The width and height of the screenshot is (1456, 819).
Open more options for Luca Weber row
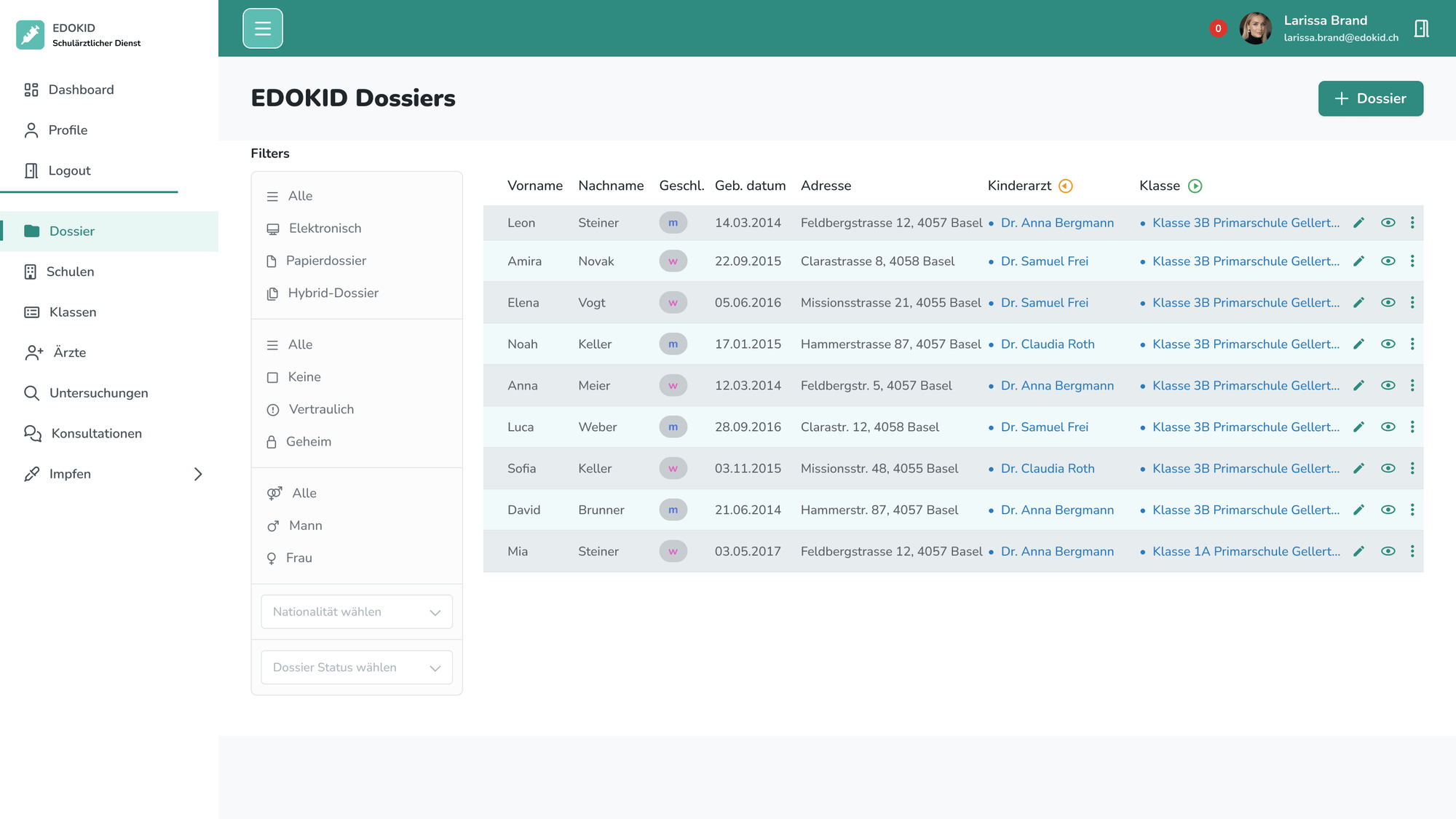[1412, 427]
